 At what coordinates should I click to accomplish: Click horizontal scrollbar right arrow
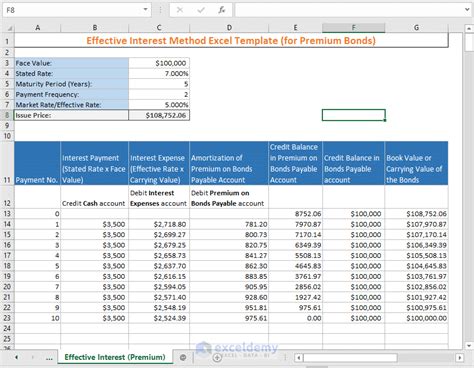tap(460, 358)
